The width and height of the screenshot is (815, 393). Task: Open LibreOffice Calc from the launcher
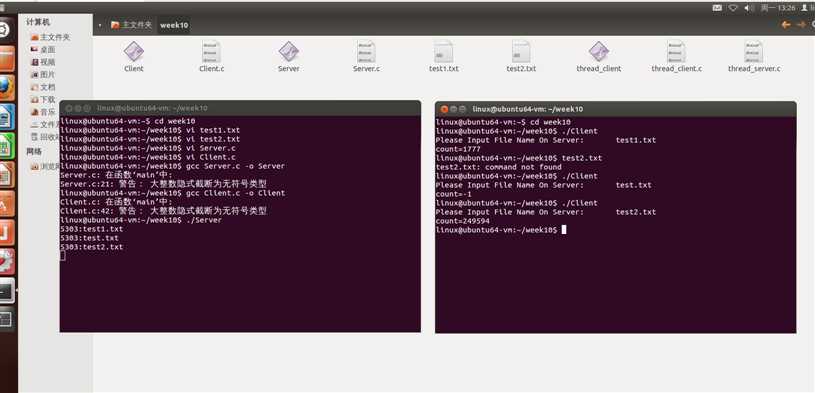point(6,146)
